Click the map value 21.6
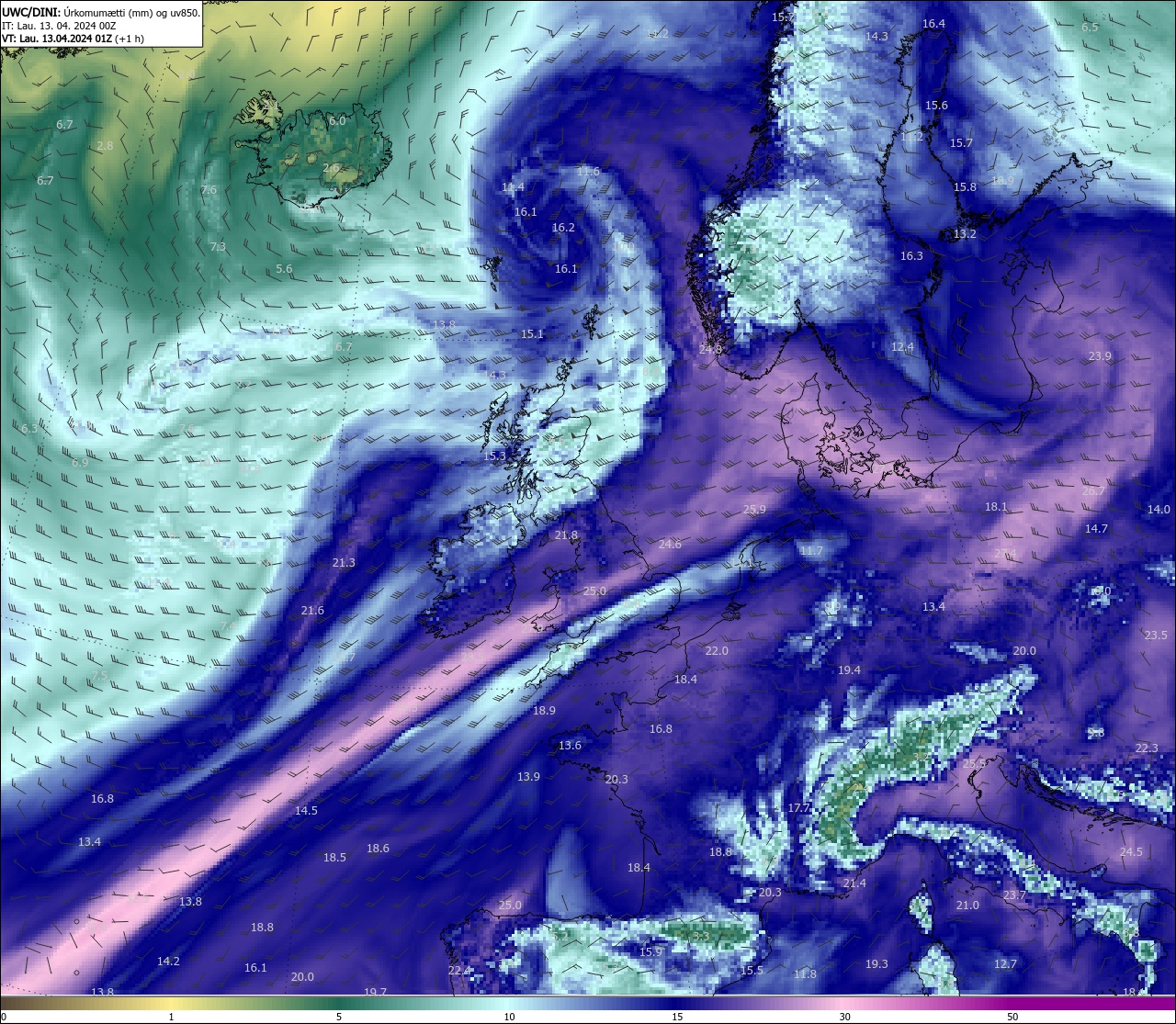The width and height of the screenshot is (1176, 1024). pos(312,611)
